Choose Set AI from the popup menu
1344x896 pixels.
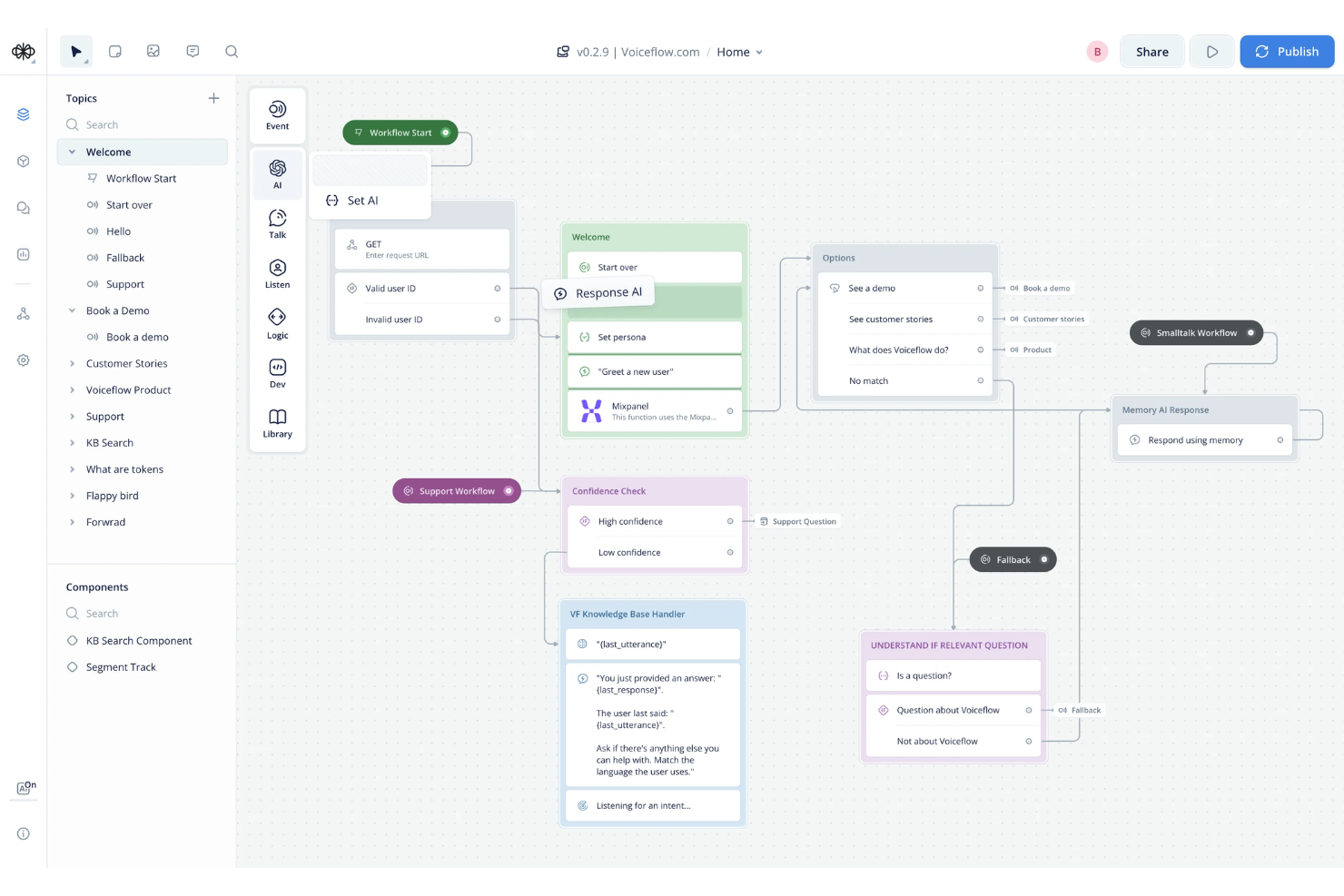tap(362, 200)
